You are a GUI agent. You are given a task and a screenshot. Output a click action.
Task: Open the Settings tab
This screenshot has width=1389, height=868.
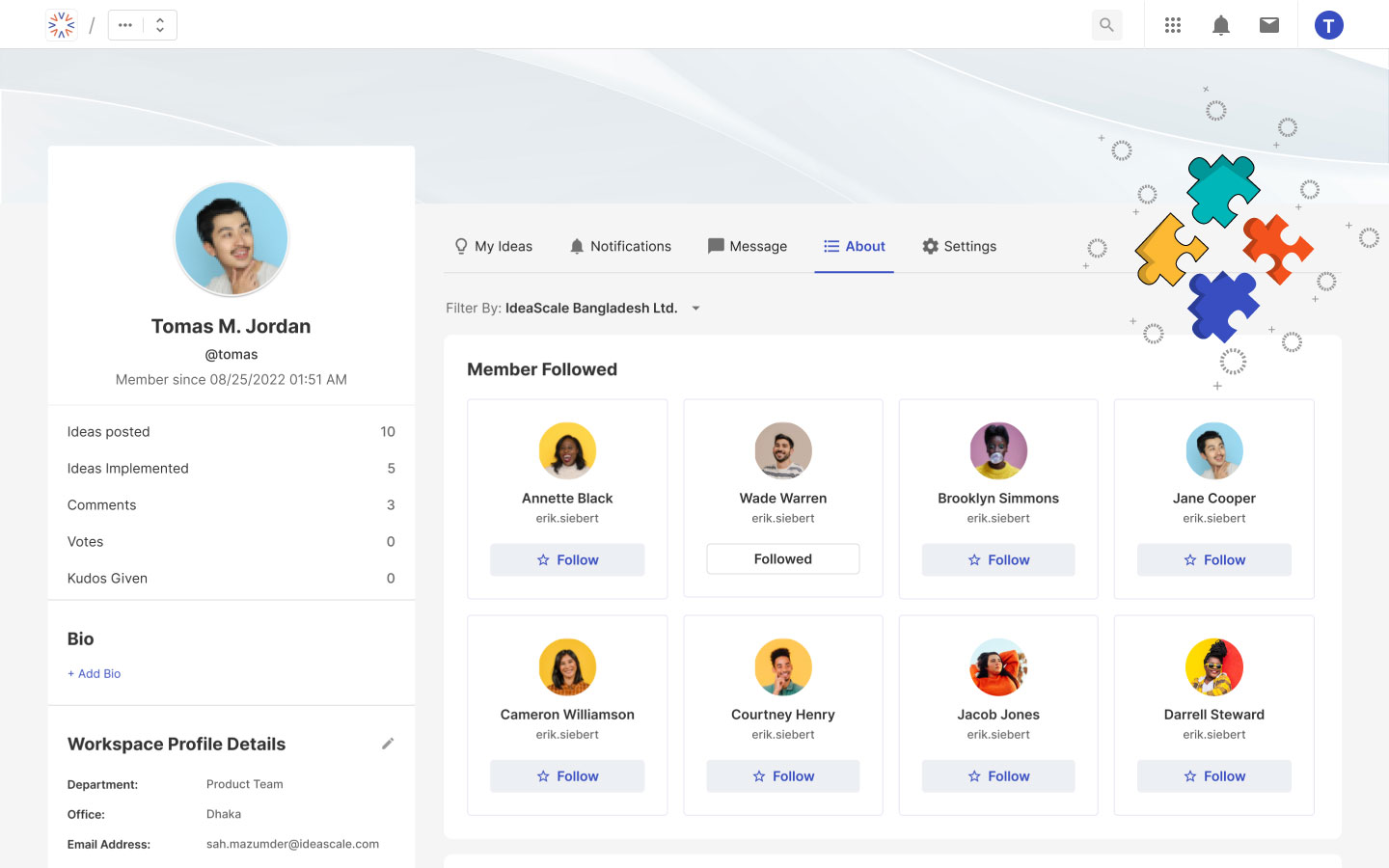pos(959,247)
